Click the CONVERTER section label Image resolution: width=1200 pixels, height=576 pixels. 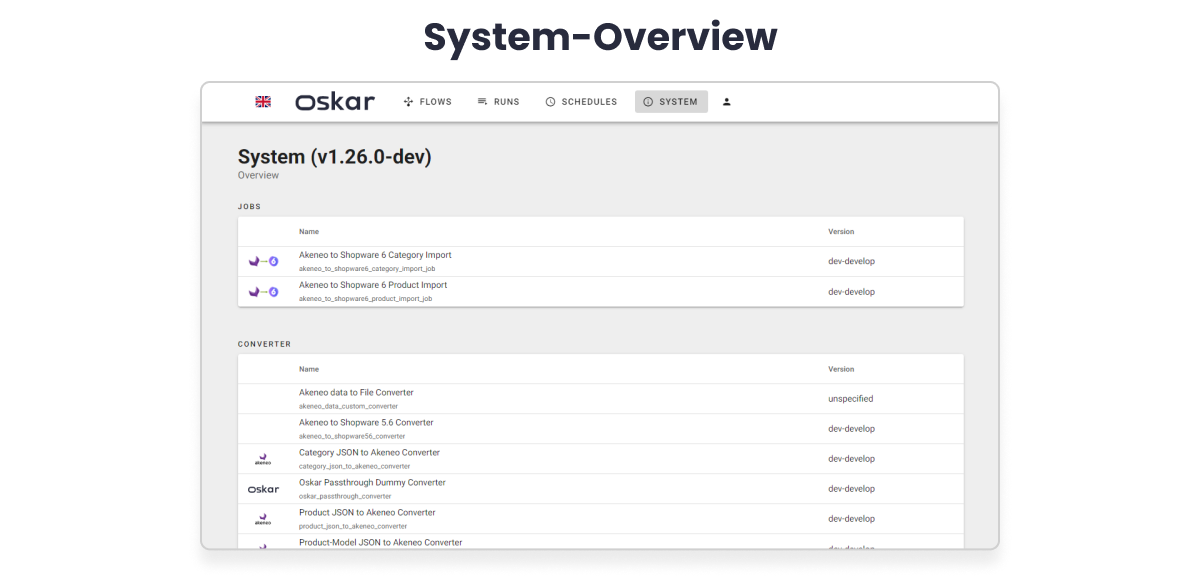click(265, 344)
